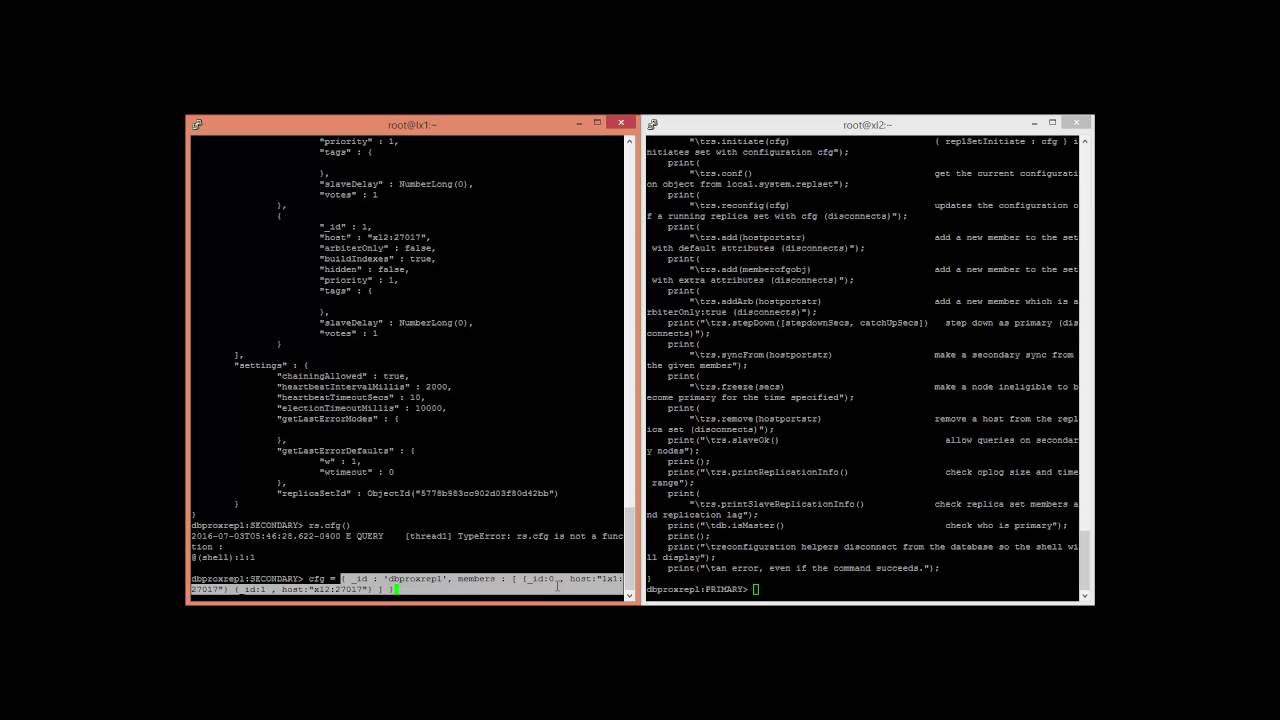The height and width of the screenshot is (720, 1280).
Task: Click the dbproxrepl:PRIMARY> prompt in xl2 window
Action: (697, 589)
